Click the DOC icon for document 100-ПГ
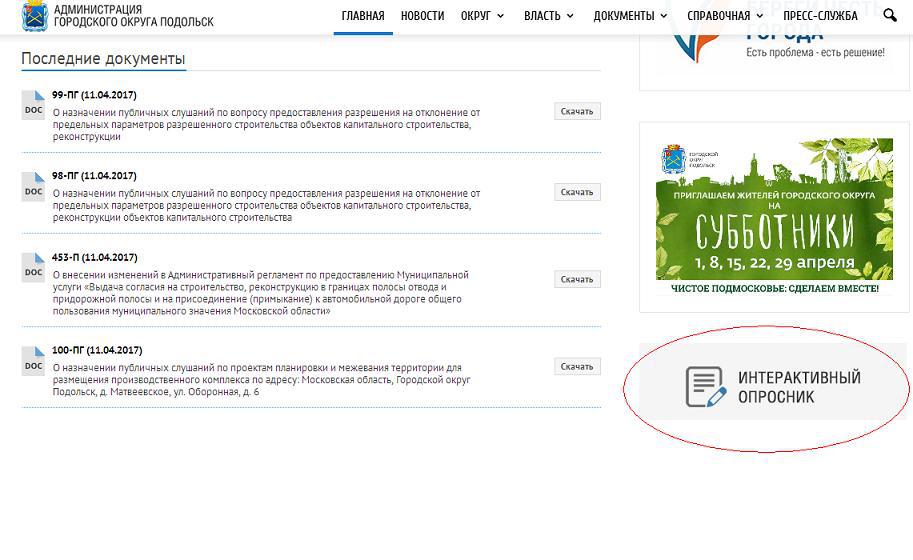The image size is (913, 560). [x=33, y=361]
